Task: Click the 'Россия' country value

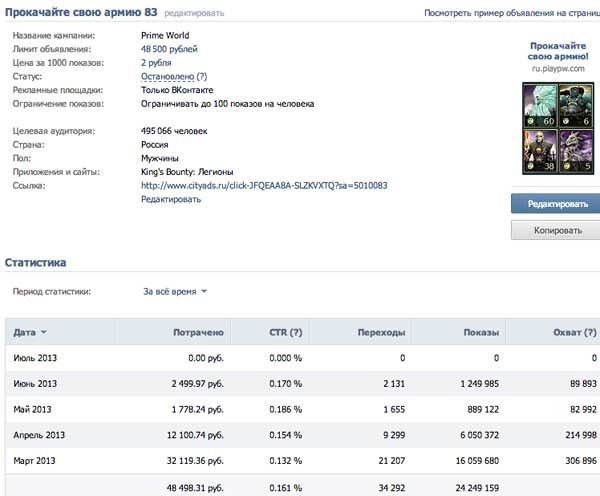Action: point(155,145)
